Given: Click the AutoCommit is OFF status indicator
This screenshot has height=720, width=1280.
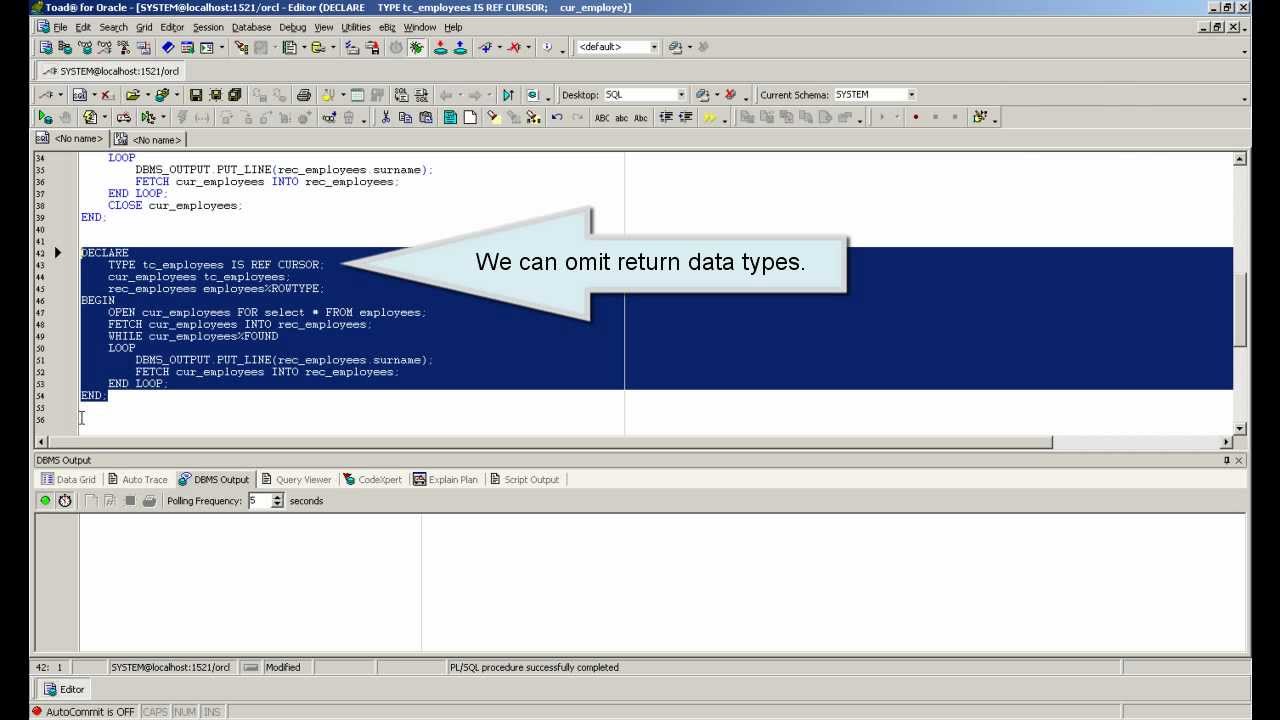Looking at the screenshot, I should point(83,712).
